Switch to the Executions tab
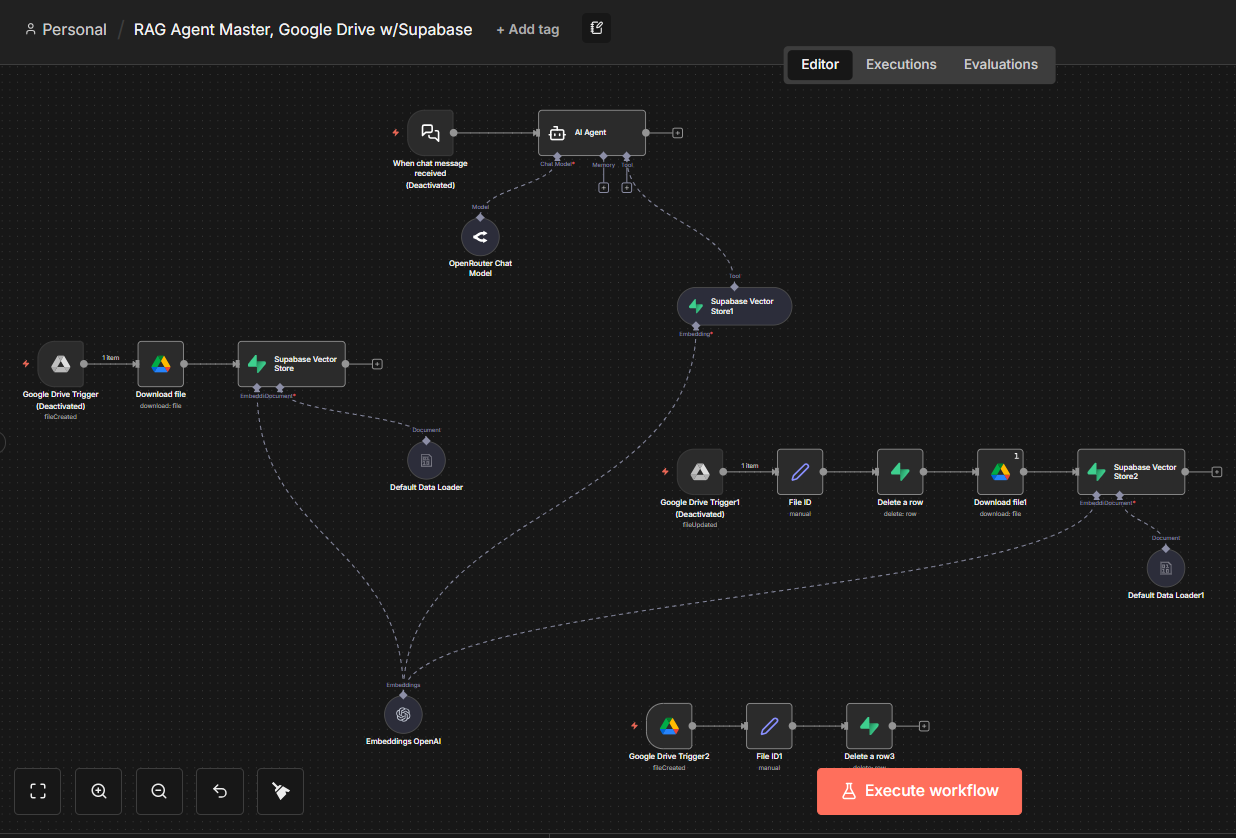Image resolution: width=1236 pixels, height=838 pixels. coord(900,64)
